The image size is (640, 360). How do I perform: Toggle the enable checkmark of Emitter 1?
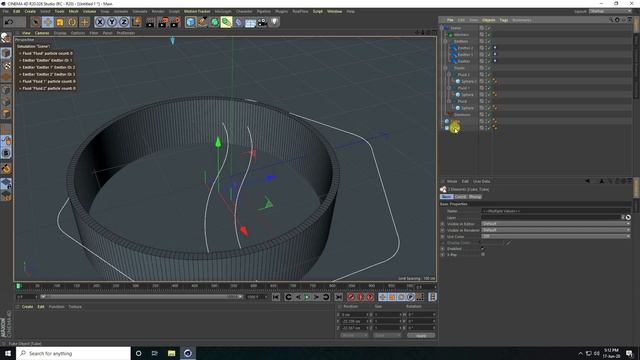click(489, 54)
